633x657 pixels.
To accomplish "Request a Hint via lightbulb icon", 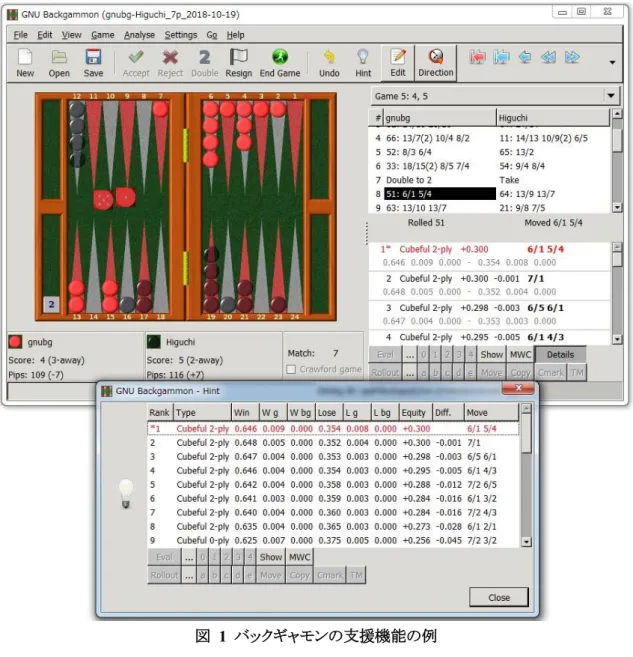I will pyautogui.click(x=363, y=63).
